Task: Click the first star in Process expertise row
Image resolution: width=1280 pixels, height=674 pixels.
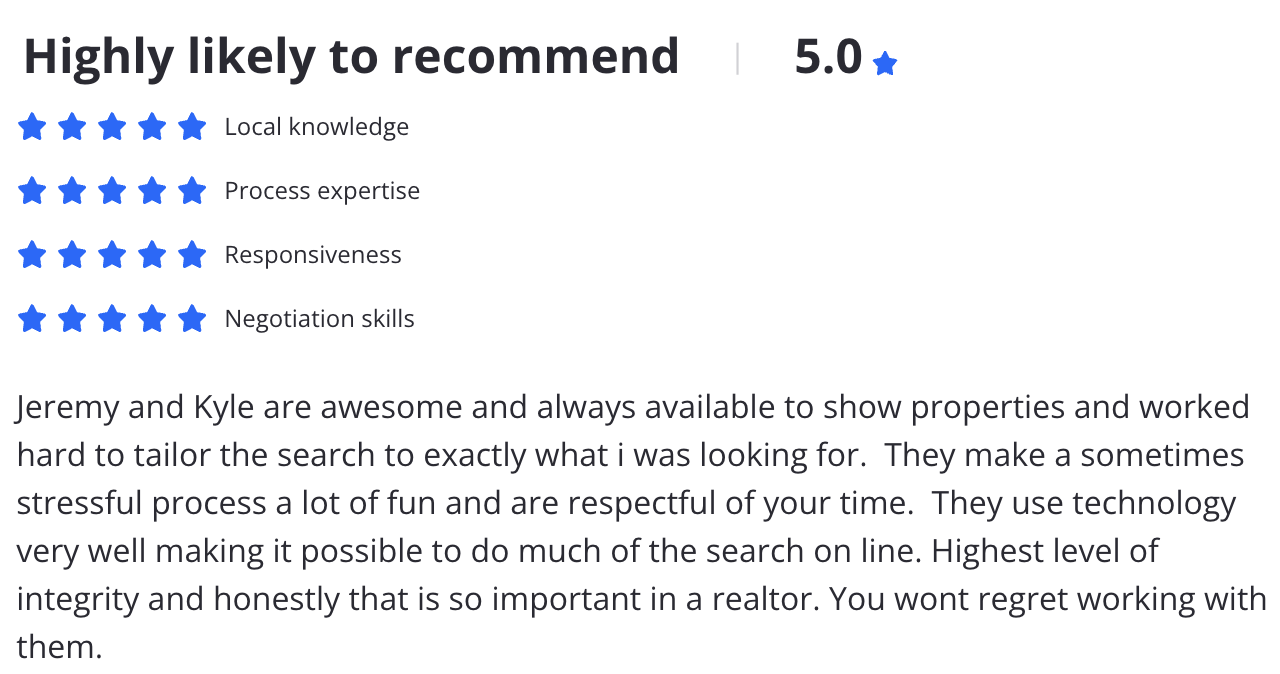Action: 32,190
